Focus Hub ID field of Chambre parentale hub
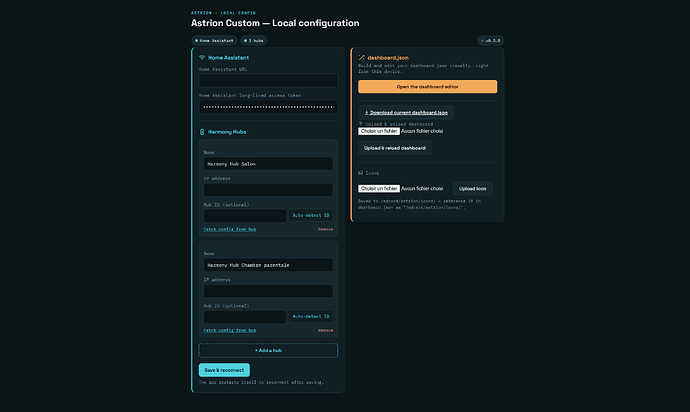Screen dimensions: 690x412 pyautogui.click(x=245, y=317)
